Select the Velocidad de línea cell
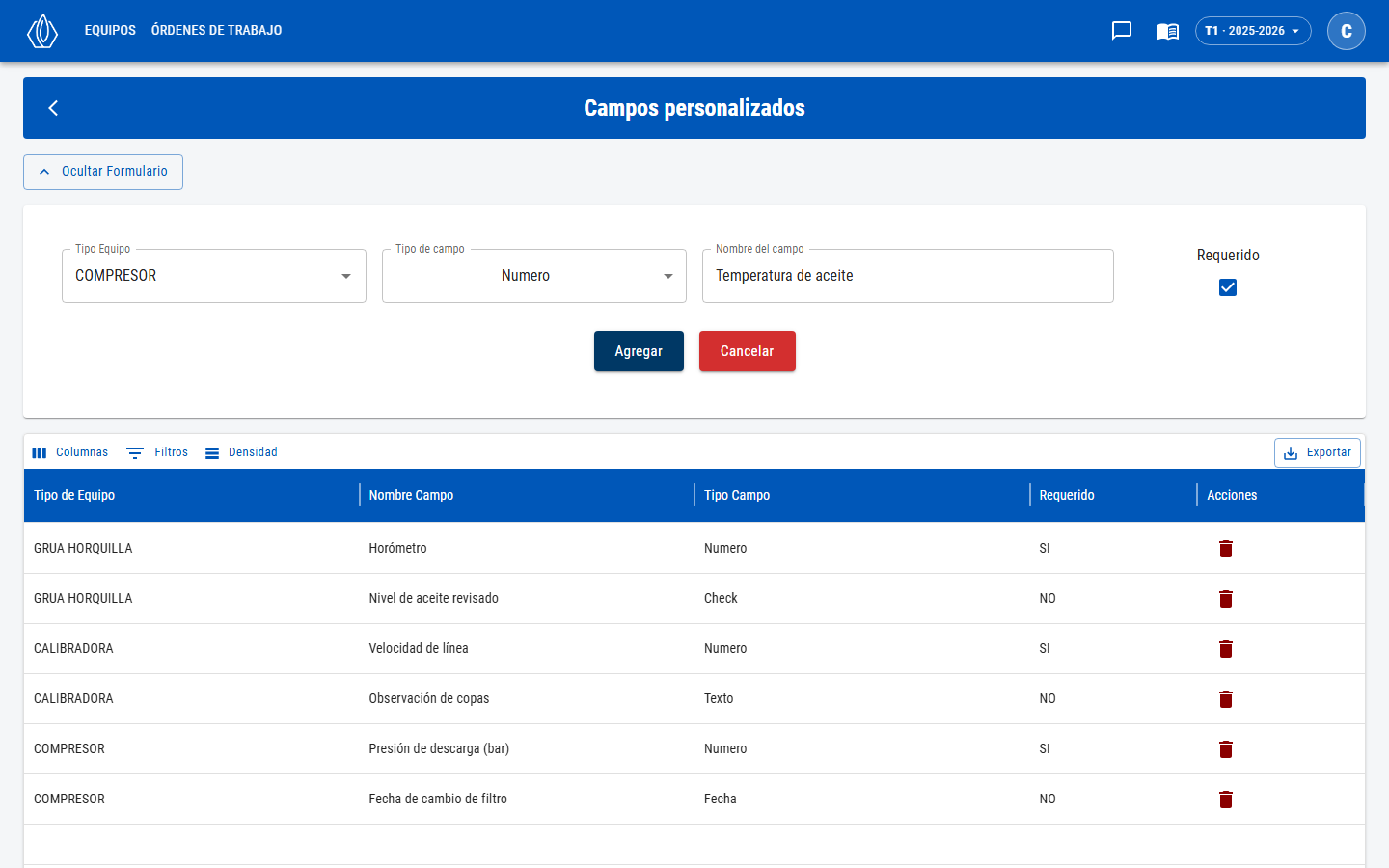This screenshot has width=1389, height=868. click(527, 648)
